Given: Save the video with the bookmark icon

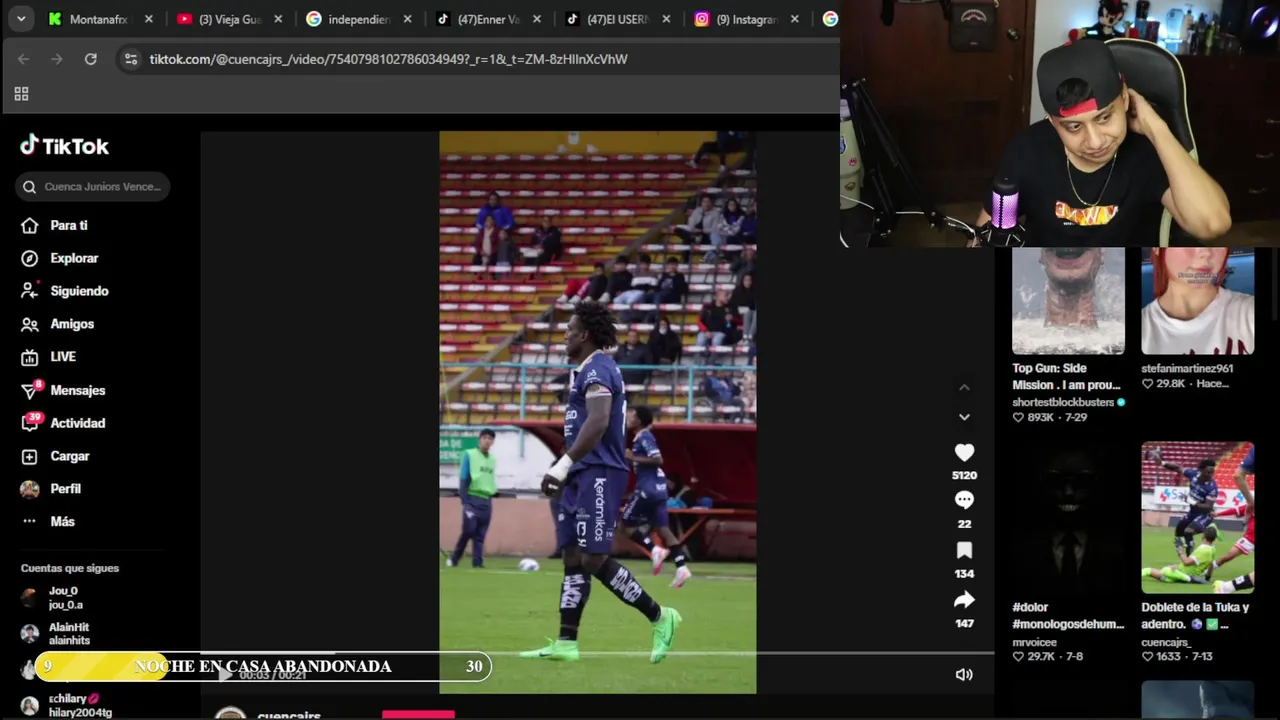Looking at the screenshot, I should pyautogui.click(x=964, y=550).
